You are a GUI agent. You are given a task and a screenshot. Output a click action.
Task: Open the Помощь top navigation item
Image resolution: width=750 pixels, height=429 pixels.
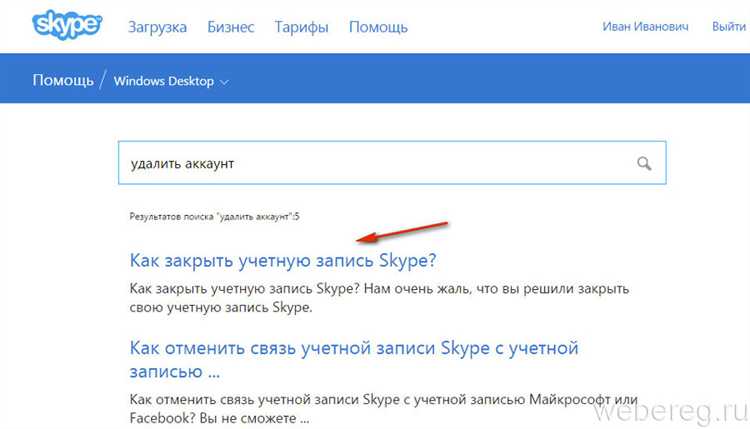(378, 27)
